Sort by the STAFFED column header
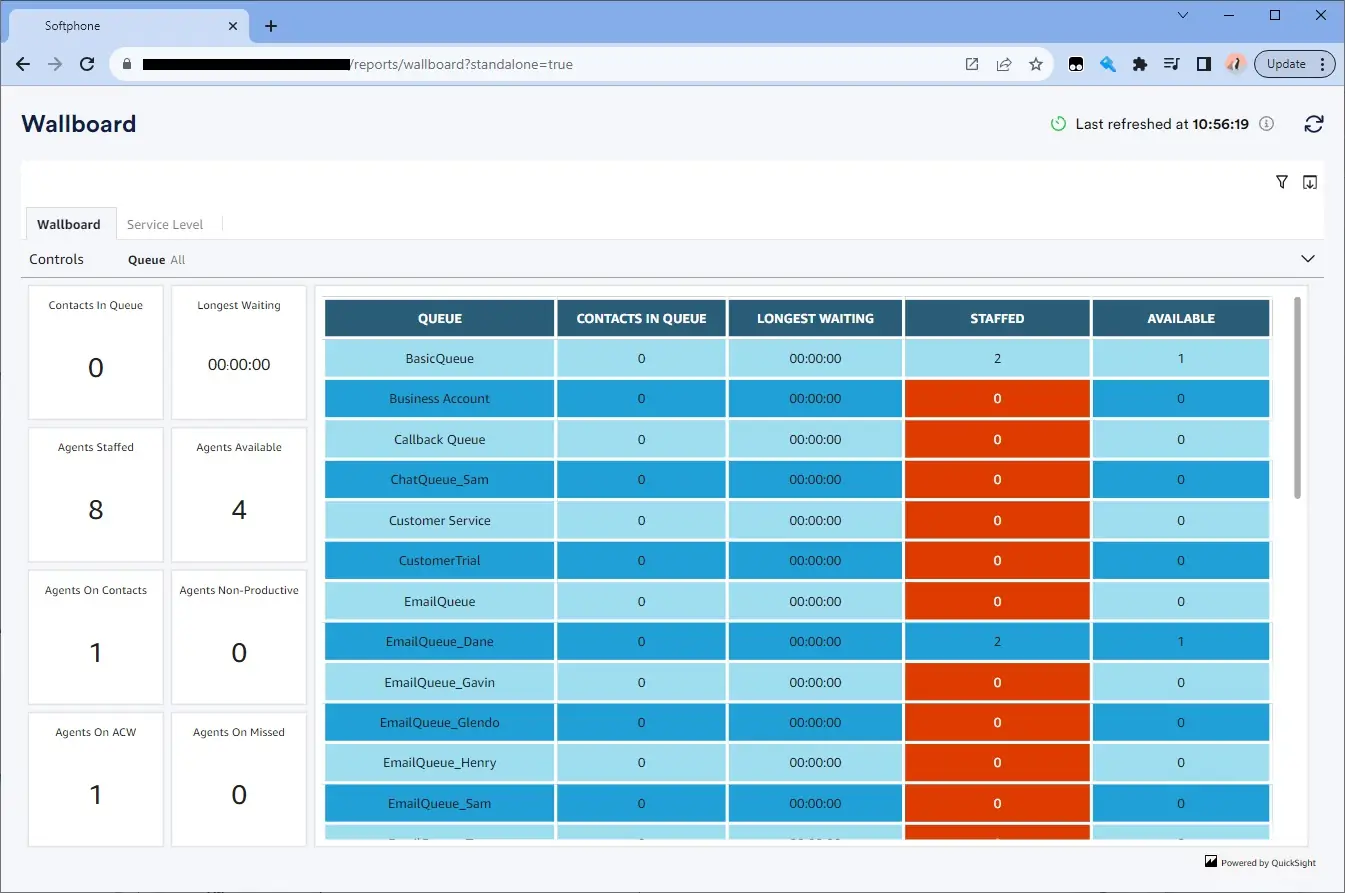The height and width of the screenshot is (893, 1345). [x=997, y=318]
